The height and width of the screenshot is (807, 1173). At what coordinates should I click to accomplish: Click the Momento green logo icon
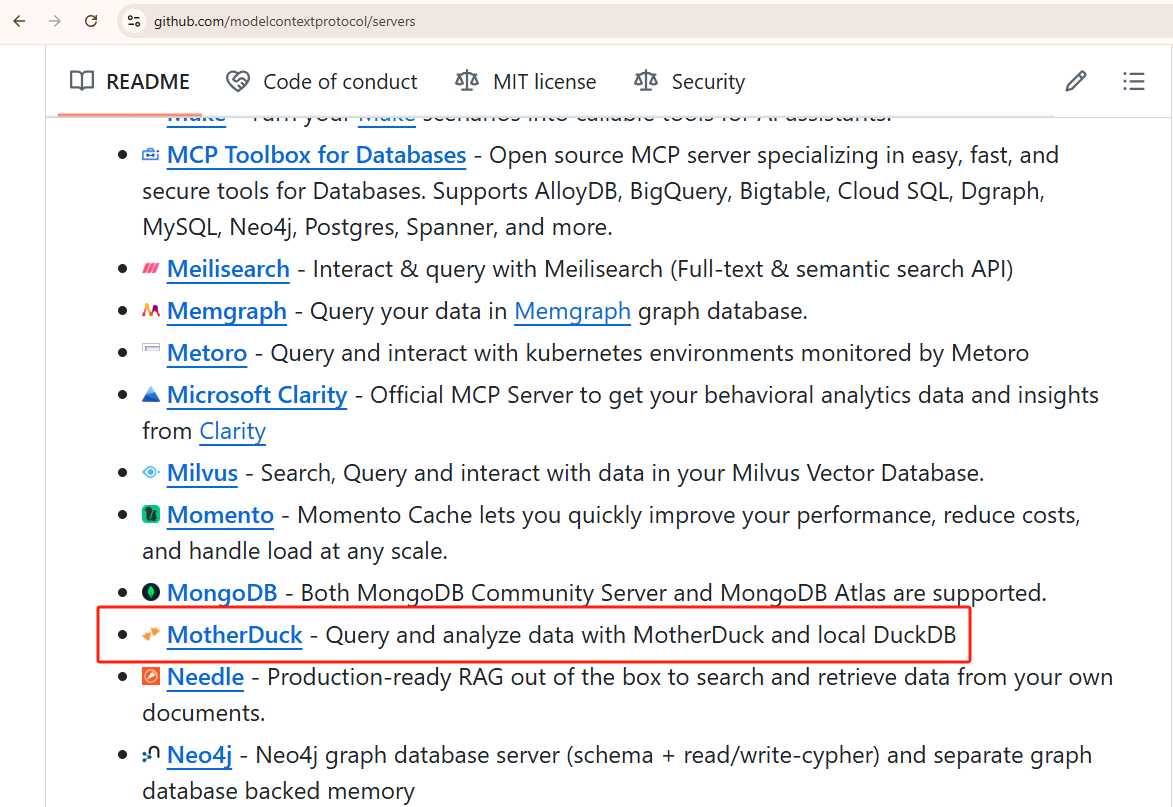(x=151, y=515)
